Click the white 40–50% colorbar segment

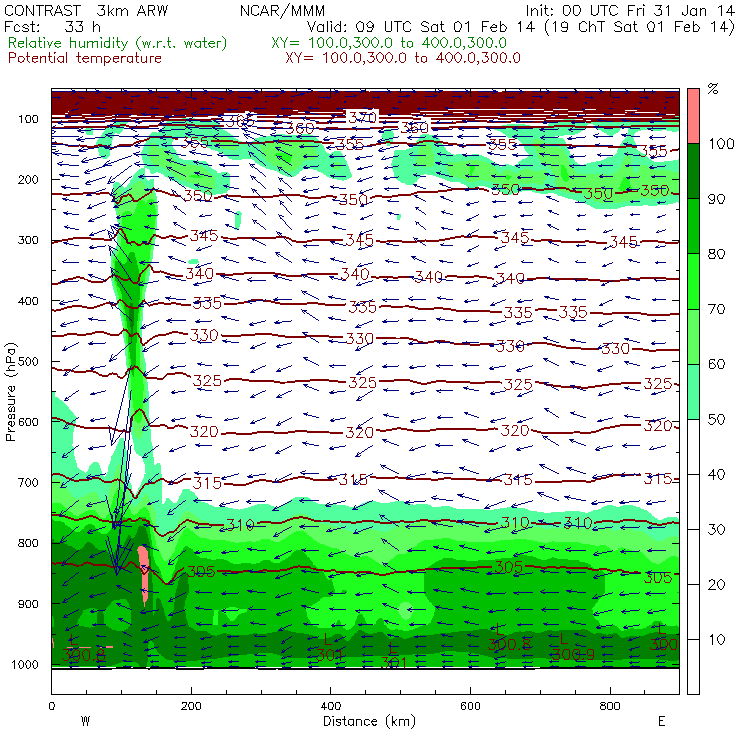pyautogui.click(x=693, y=446)
